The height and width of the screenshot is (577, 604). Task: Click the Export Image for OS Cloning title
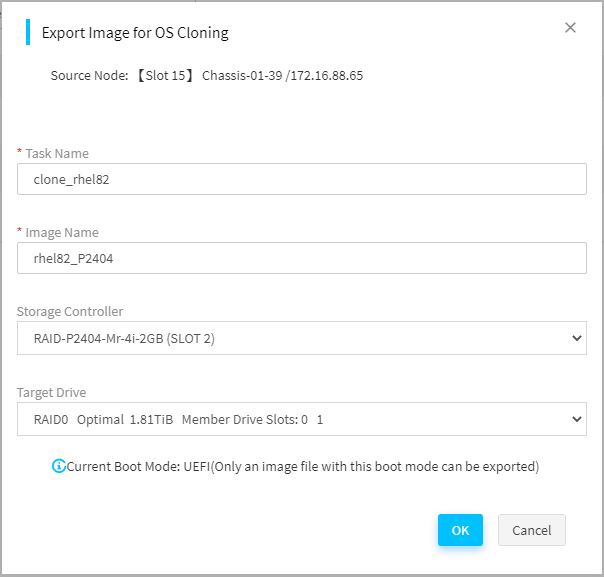(135, 33)
